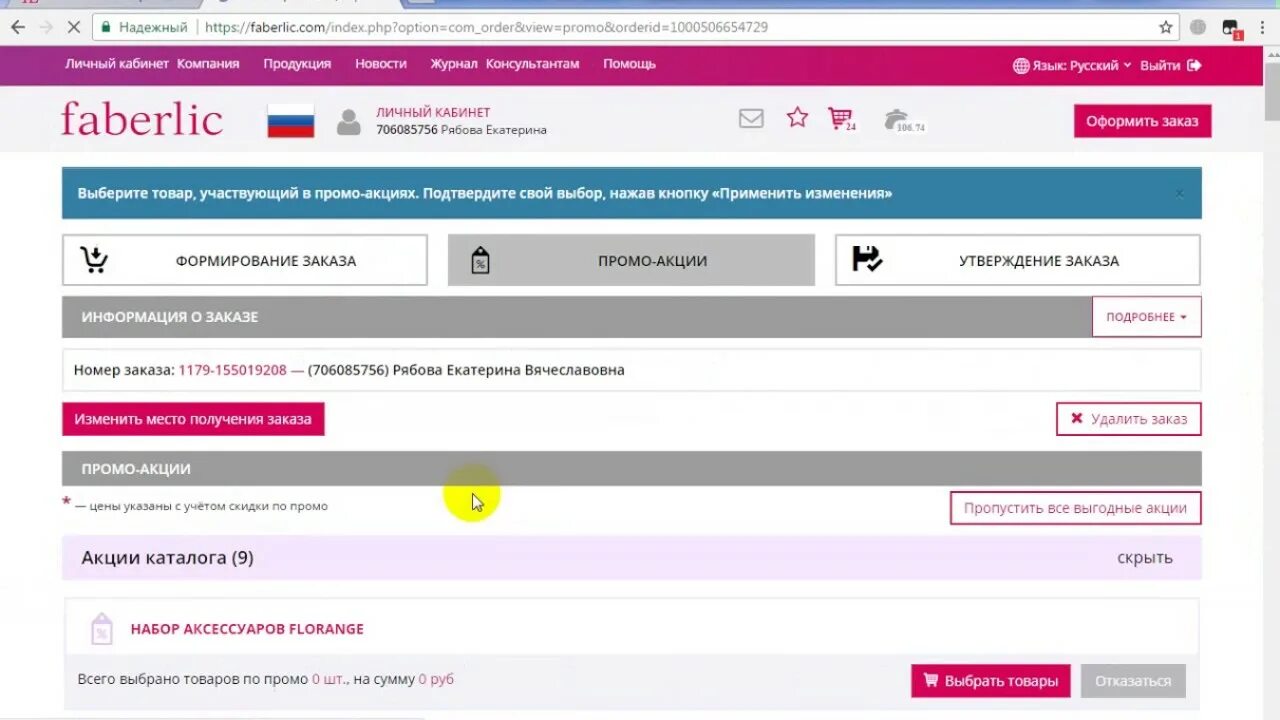This screenshot has height=720, width=1280.
Task: Click the Отказаться button
Action: [1133, 681]
